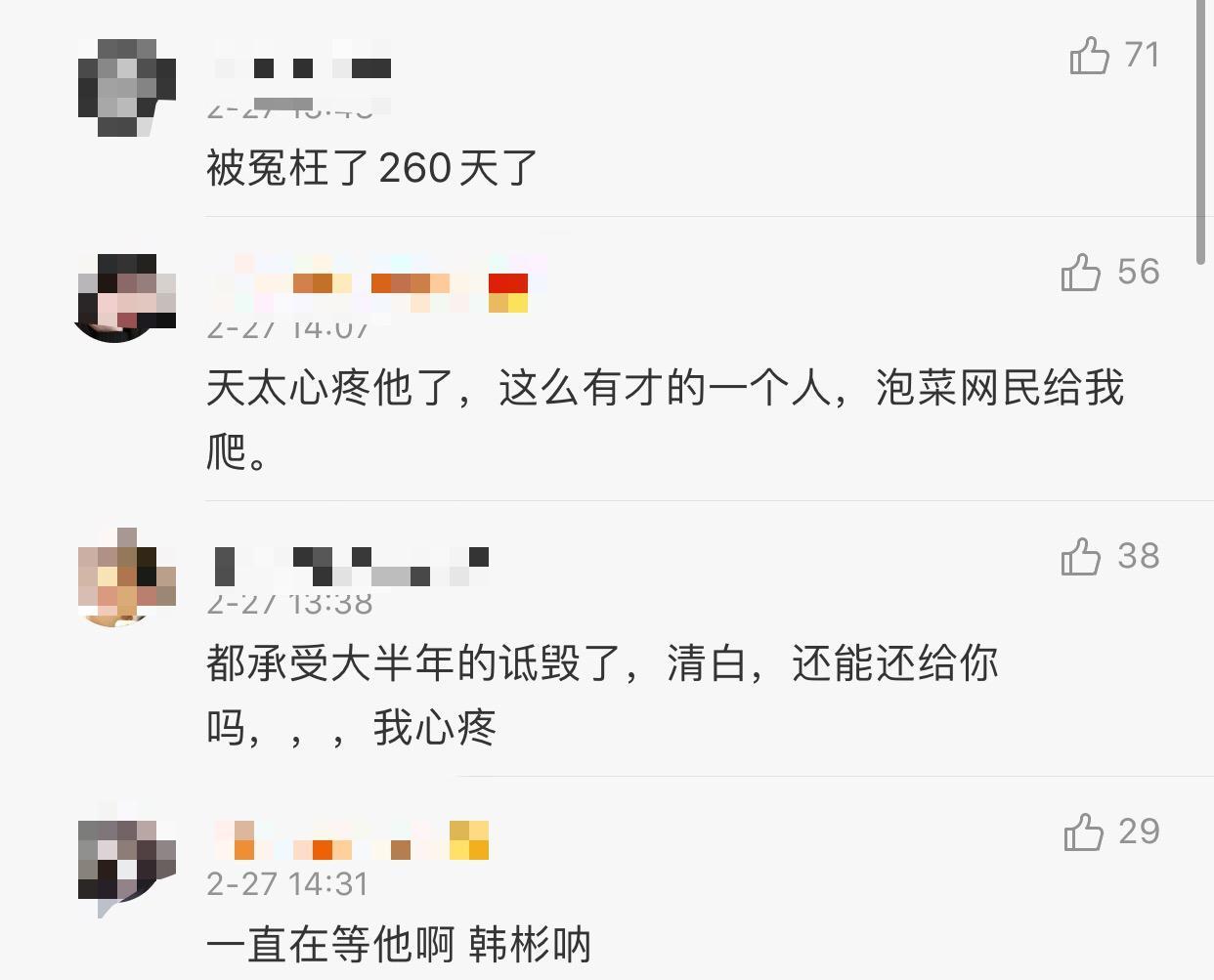Viewport: 1214px width, 980px height.
Task: Click the vertical scrollbar thumb
Action: 1201,132
